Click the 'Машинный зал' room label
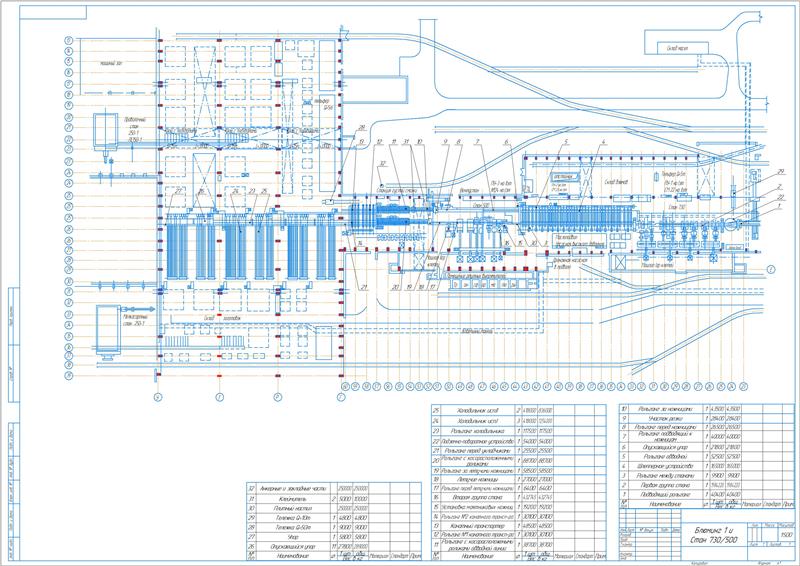 tap(111, 63)
